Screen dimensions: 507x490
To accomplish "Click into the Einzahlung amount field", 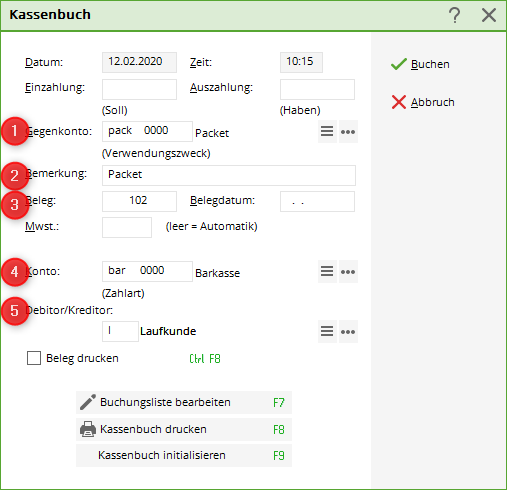I will pyautogui.click(x=139, y=89).
